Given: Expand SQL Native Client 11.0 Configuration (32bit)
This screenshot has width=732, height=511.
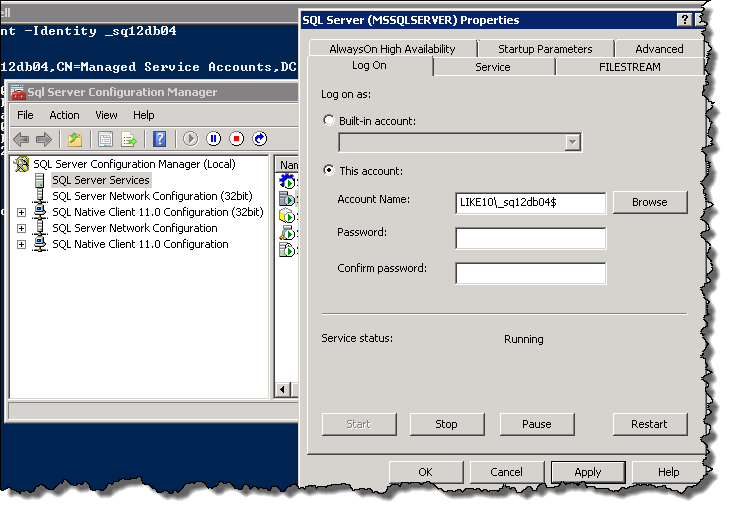Looking at the screenshot, I should click(22, 212).
